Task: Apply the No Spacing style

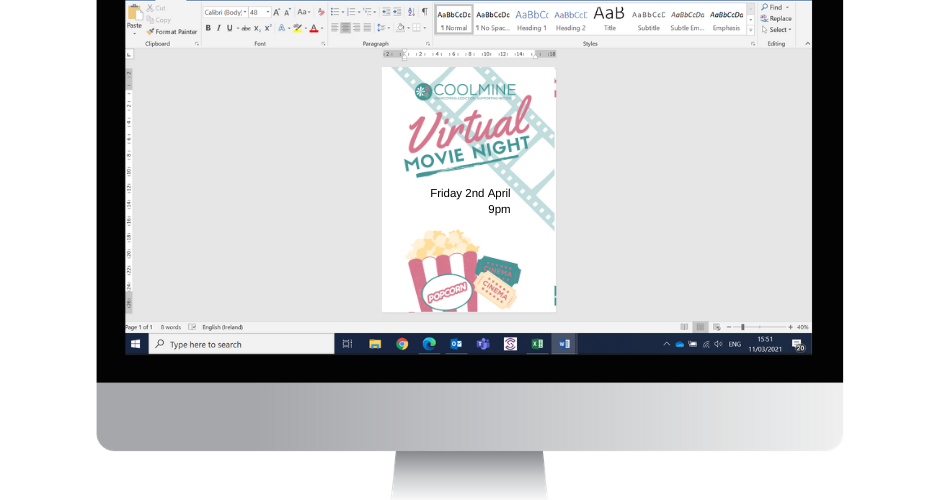Action: point(493,19)
